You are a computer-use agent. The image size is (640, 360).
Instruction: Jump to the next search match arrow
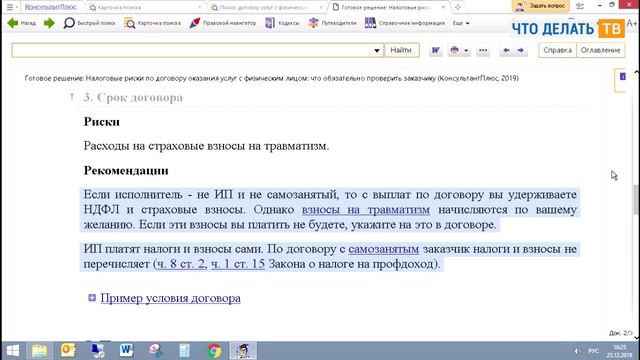click(520, 50)
